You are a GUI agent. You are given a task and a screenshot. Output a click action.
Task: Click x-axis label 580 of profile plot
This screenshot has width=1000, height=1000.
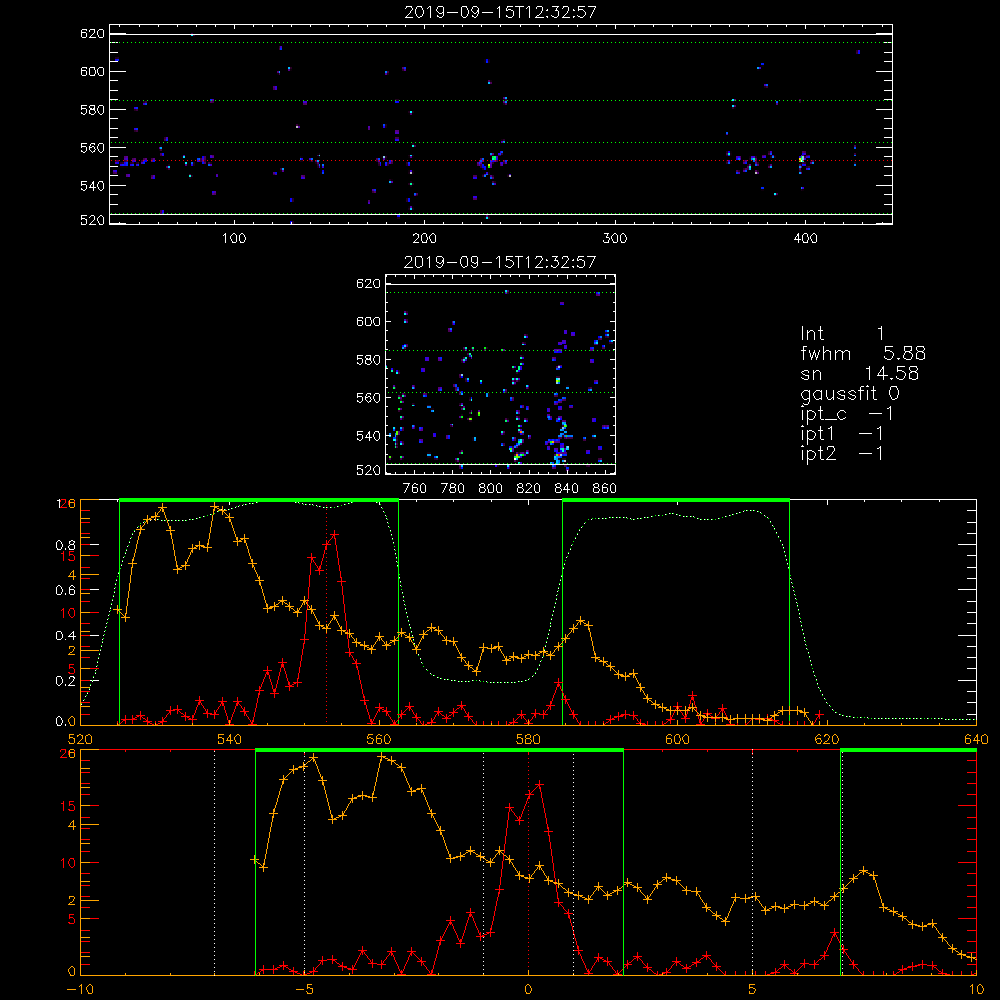[528, 739]
